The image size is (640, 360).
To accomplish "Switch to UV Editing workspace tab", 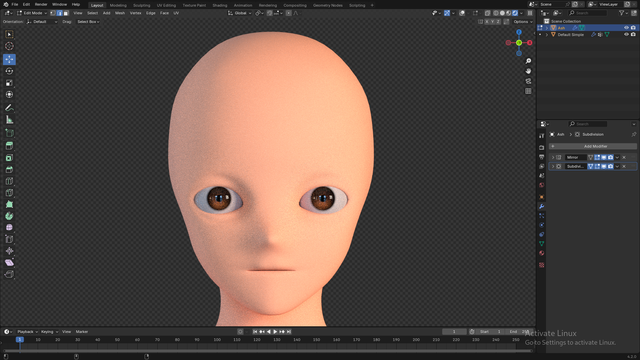I will [x=166, y=5].
